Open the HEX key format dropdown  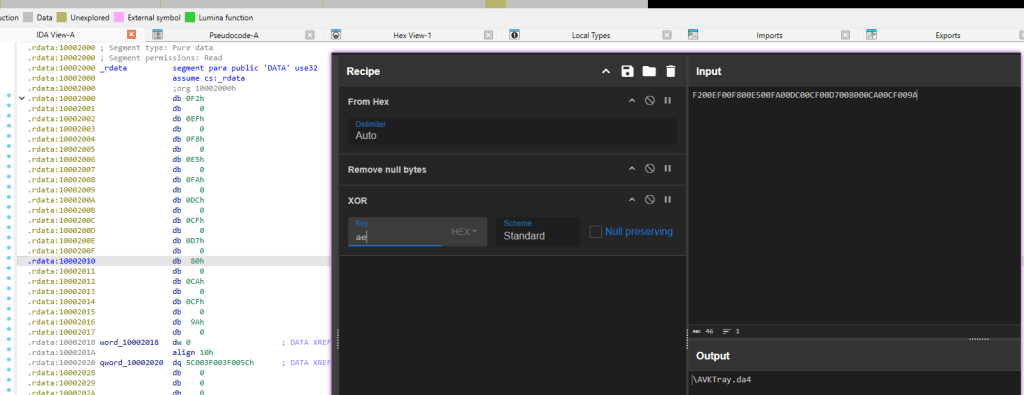[464, 232]
